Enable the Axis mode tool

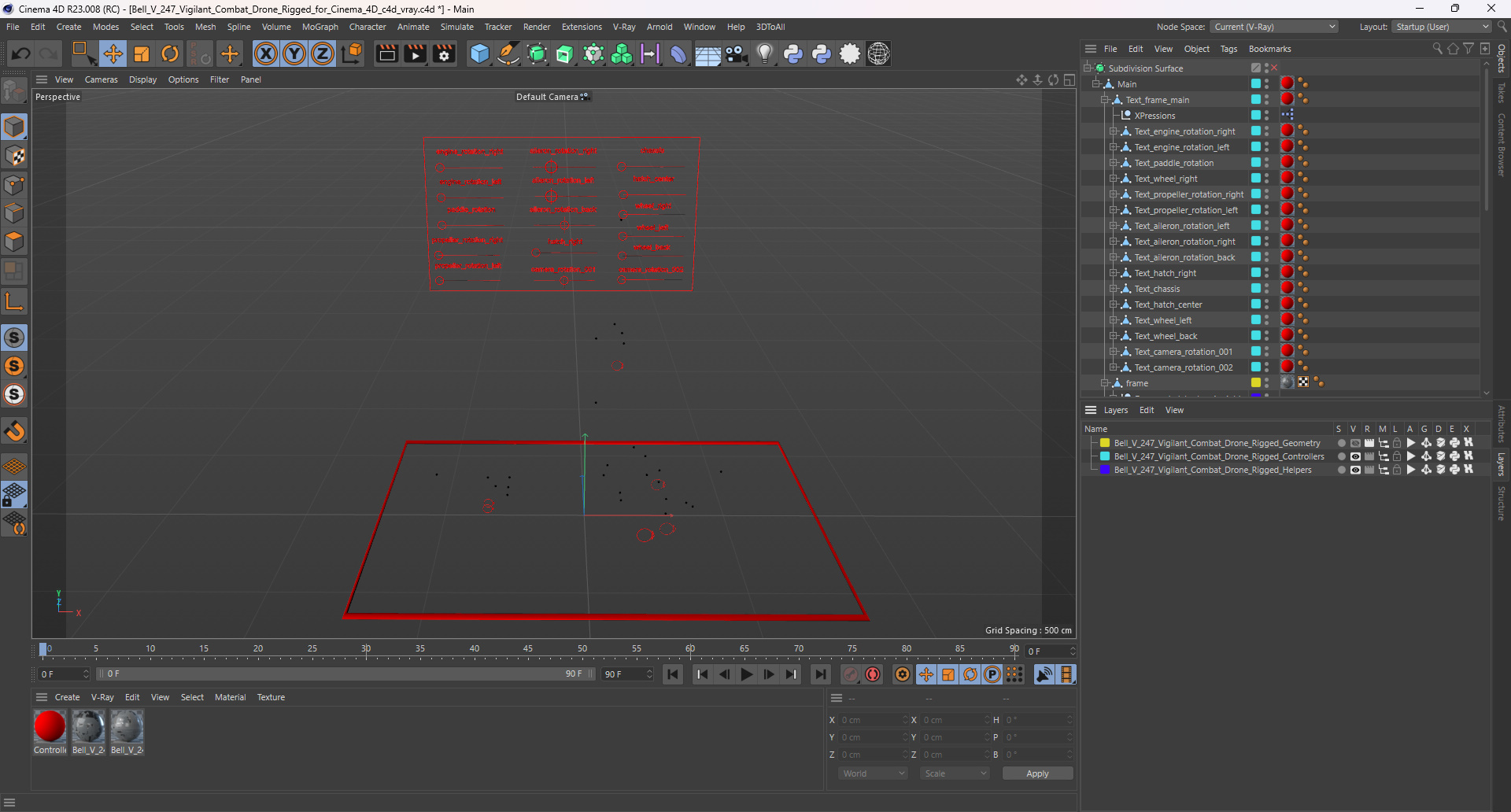[x=14, y=301]
